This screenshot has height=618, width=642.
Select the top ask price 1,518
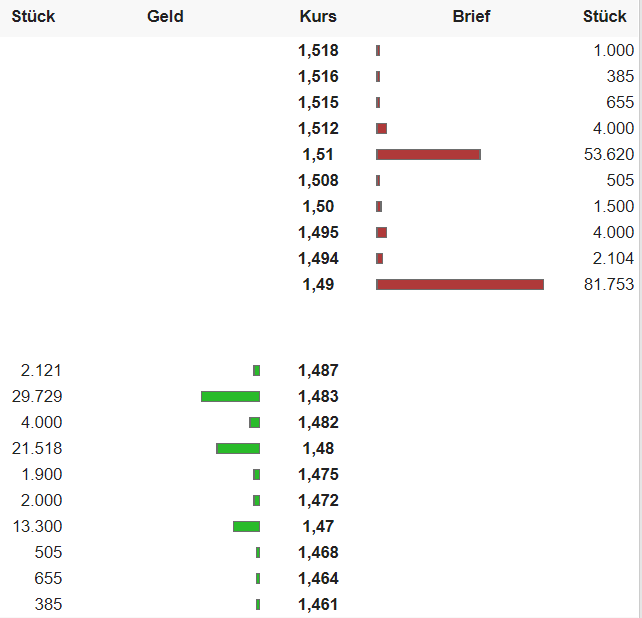coord(318,50)
